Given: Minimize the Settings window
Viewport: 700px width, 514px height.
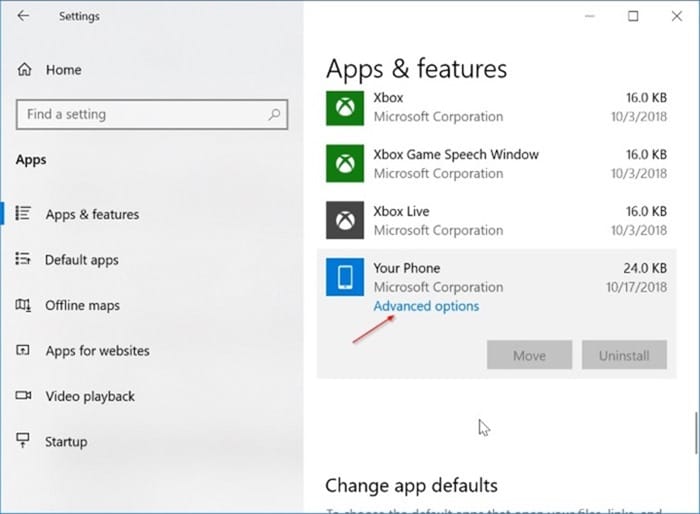Looking at the screenshot, I should pyautogui.click(x=589, y=16).
